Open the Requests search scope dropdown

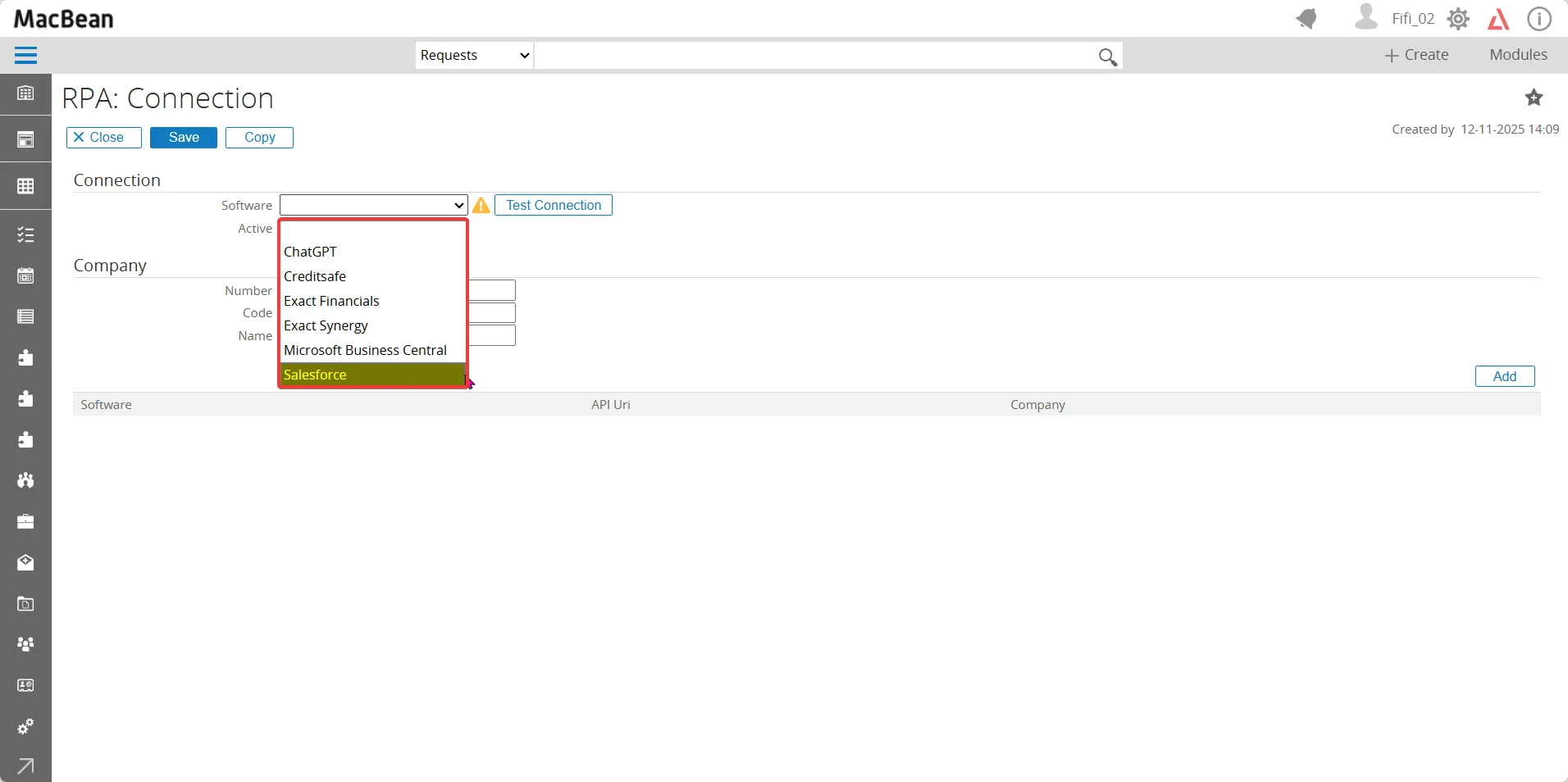(x=474, y=55)
